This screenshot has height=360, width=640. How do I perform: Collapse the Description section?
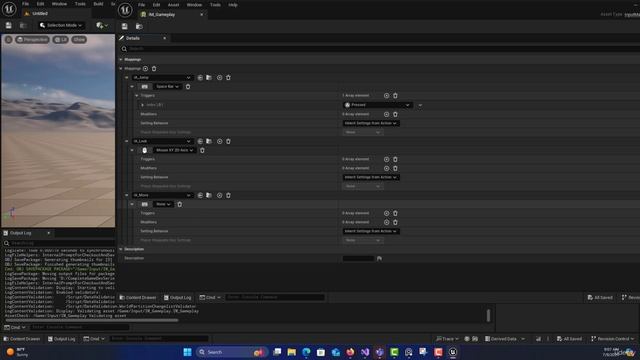pos(121,249)
